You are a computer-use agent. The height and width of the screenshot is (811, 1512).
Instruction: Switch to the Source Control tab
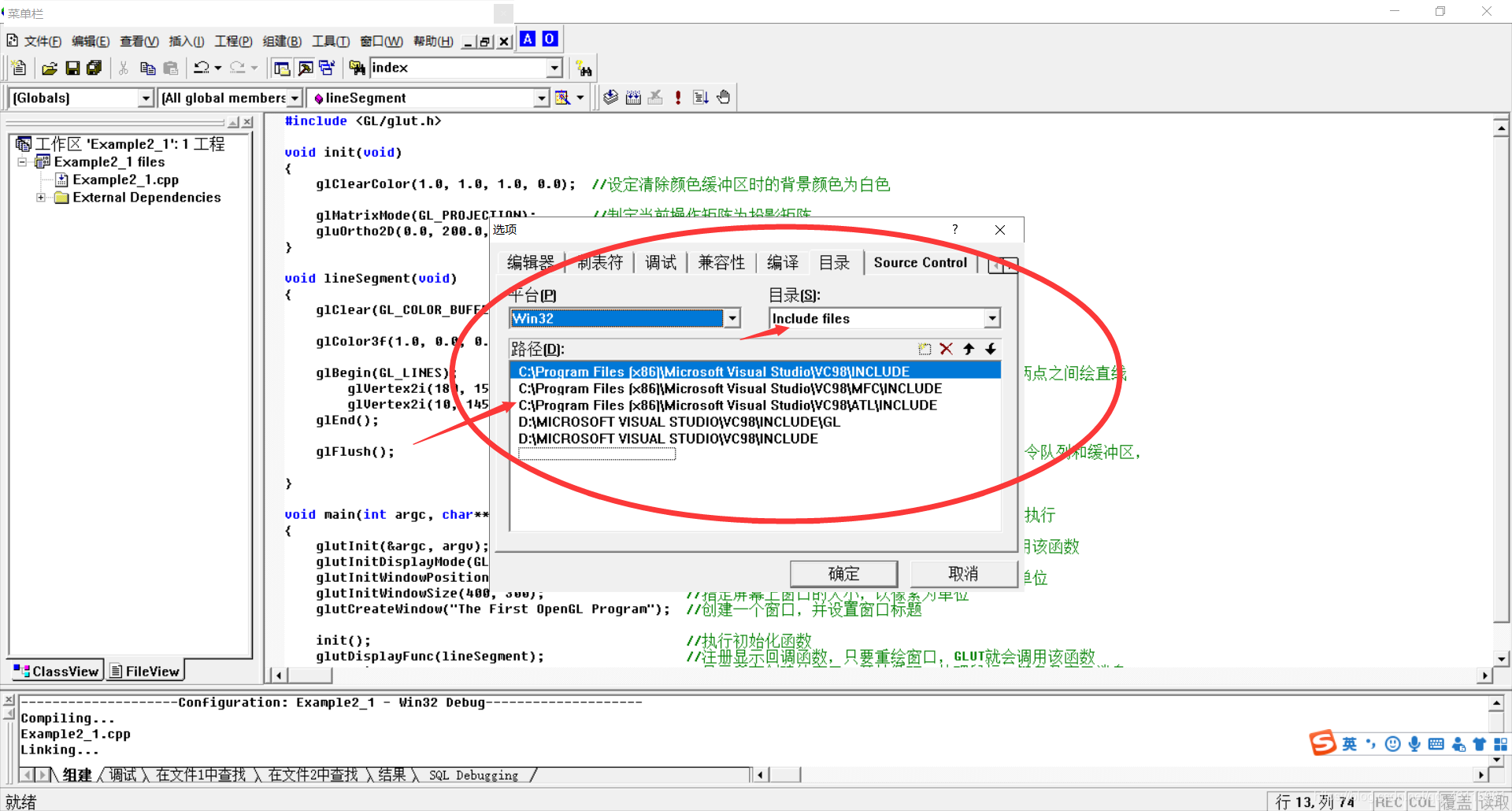pyautogui.click(x=920, y=263)
